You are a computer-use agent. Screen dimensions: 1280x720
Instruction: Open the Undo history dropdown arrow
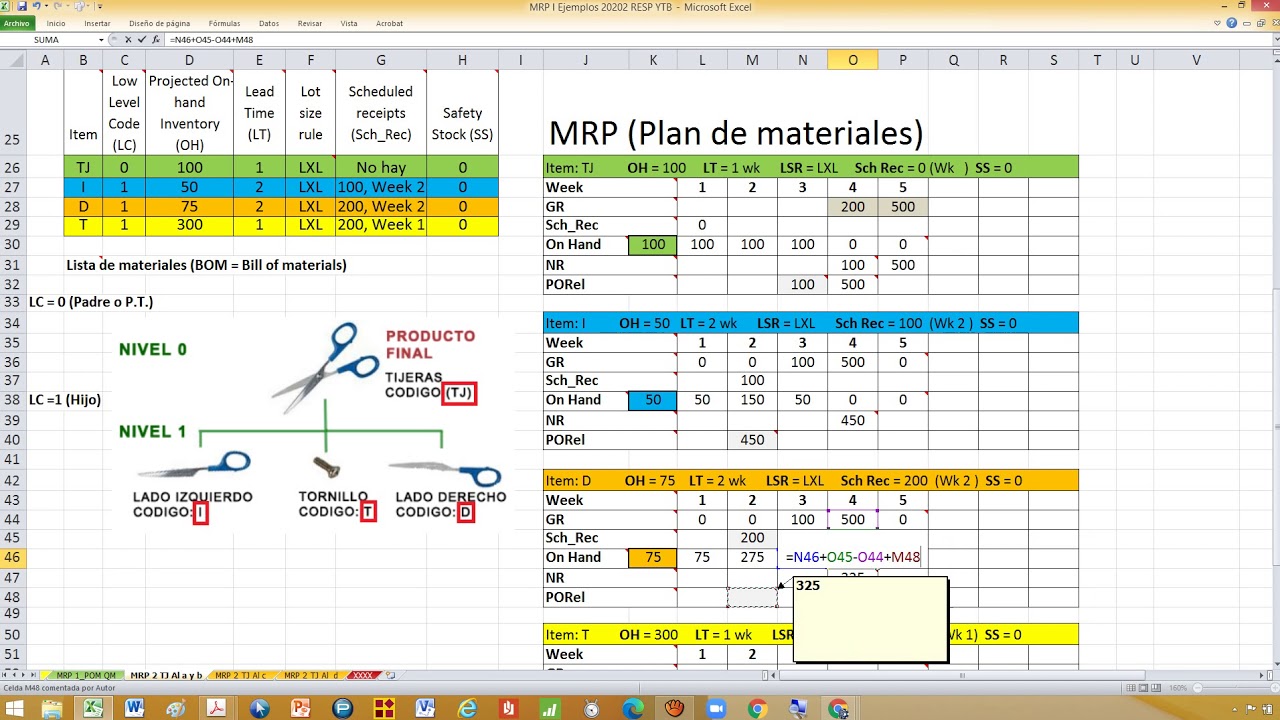(x=46, y=6)
